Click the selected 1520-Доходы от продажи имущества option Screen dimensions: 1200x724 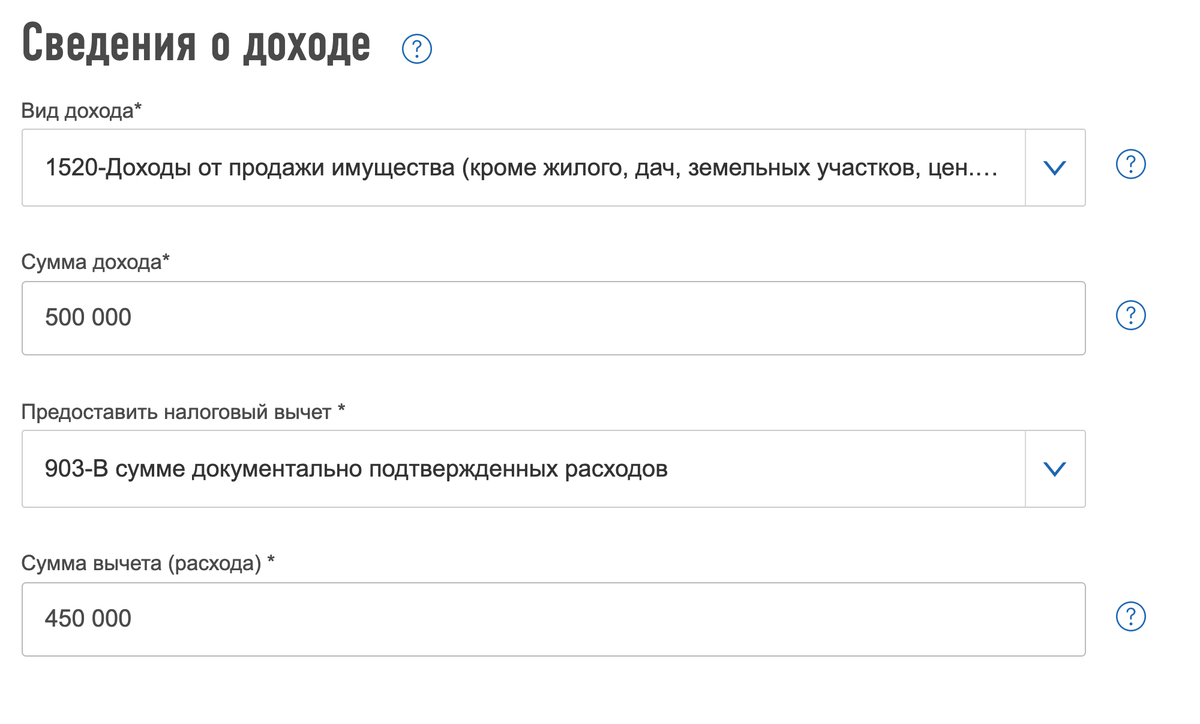pos(520,168)
